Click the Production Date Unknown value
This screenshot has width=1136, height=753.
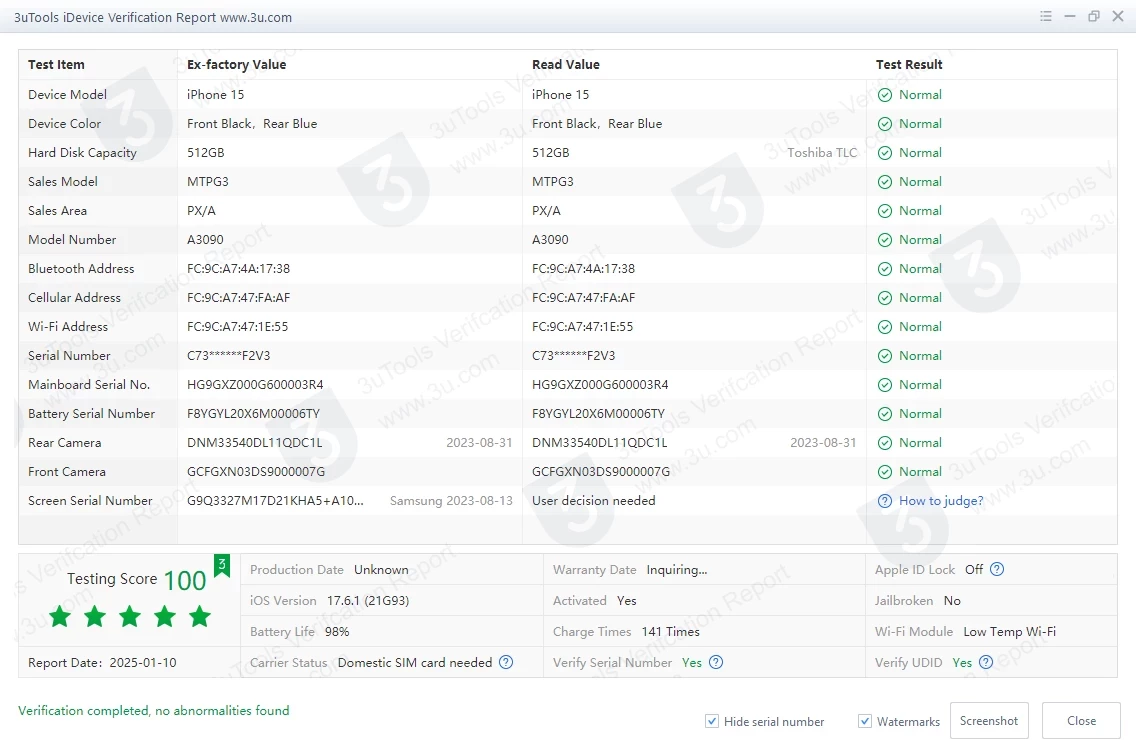pyautogui.click(x=381, y=570)
